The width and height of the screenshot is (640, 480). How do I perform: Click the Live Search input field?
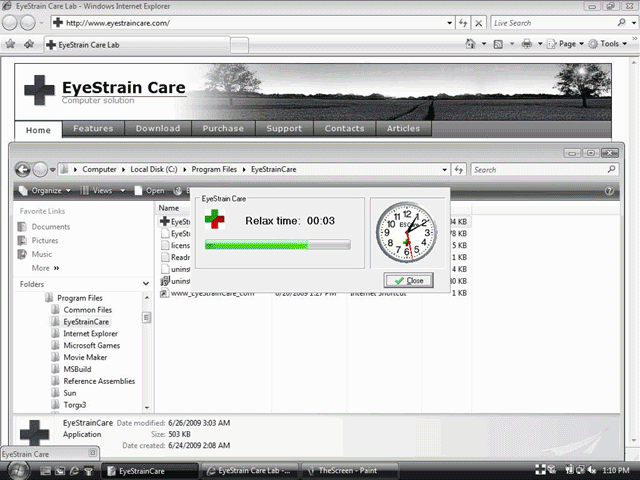(x=553, y=23)
